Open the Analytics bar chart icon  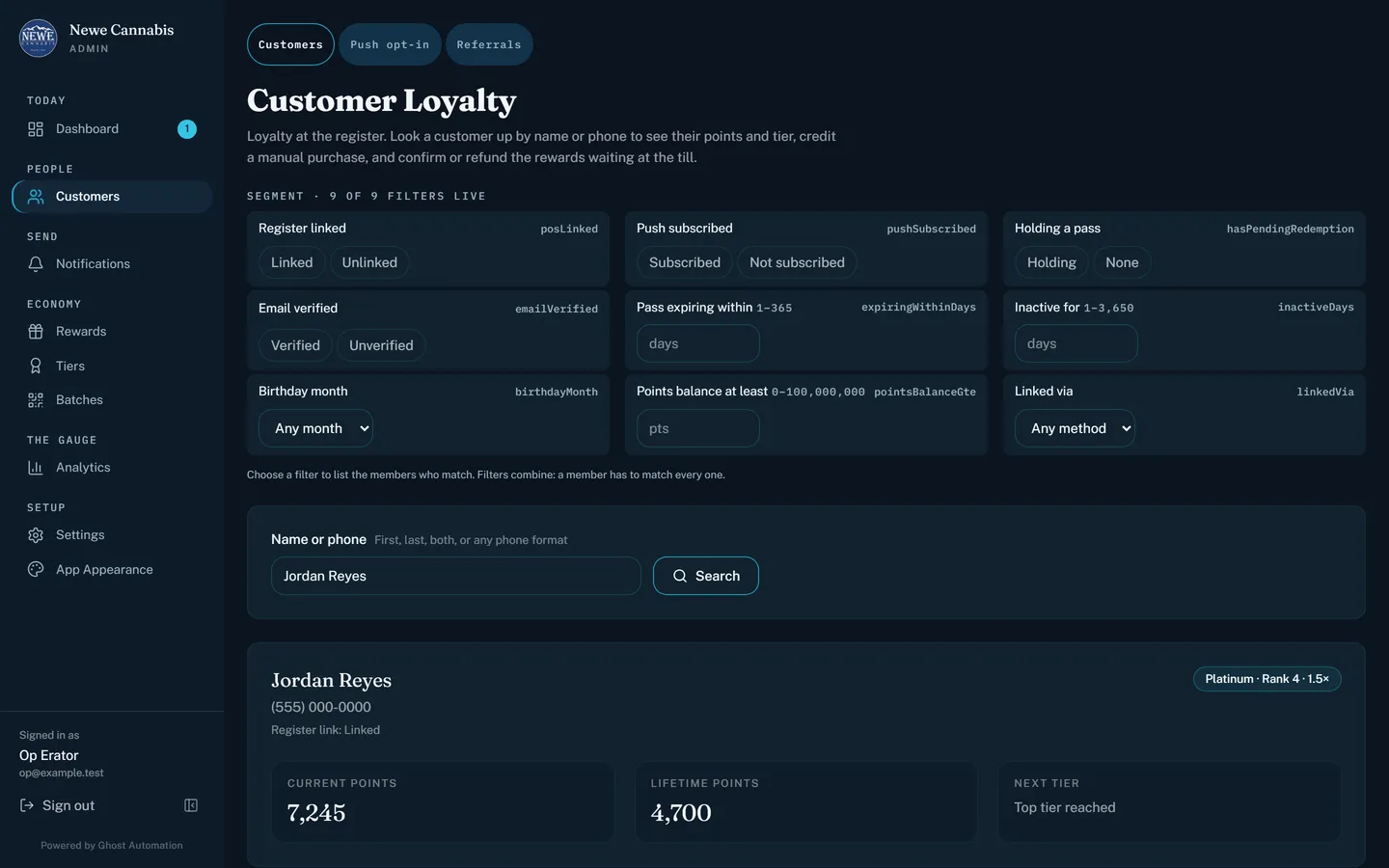pyautogui.click(x=36, y=468)
